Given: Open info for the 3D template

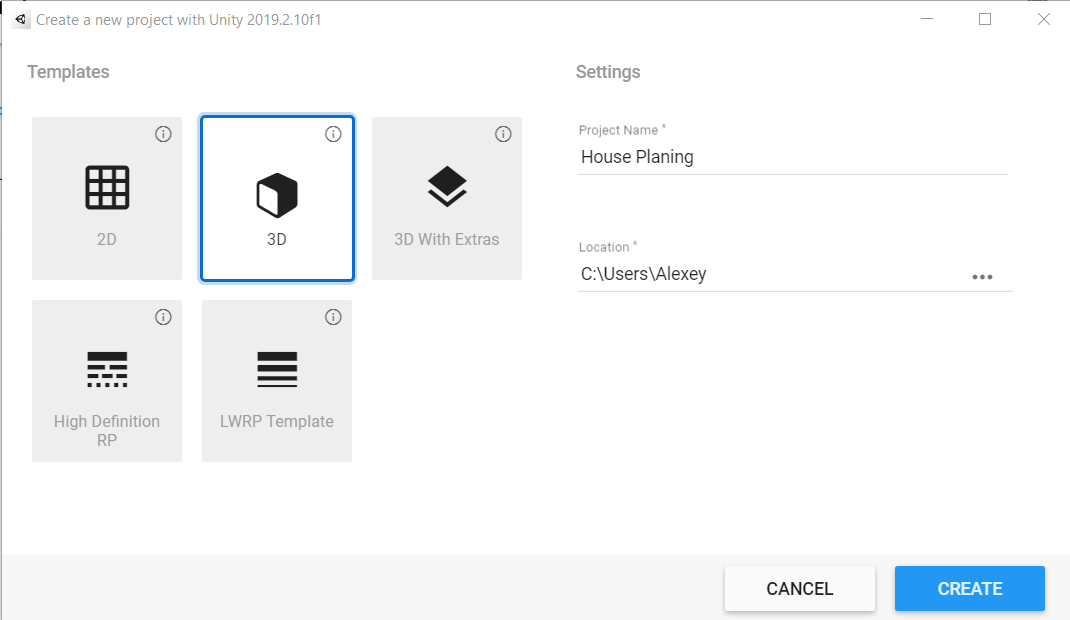Looking at the screenshot, I should pyautogui.click(x=334, y=134).
